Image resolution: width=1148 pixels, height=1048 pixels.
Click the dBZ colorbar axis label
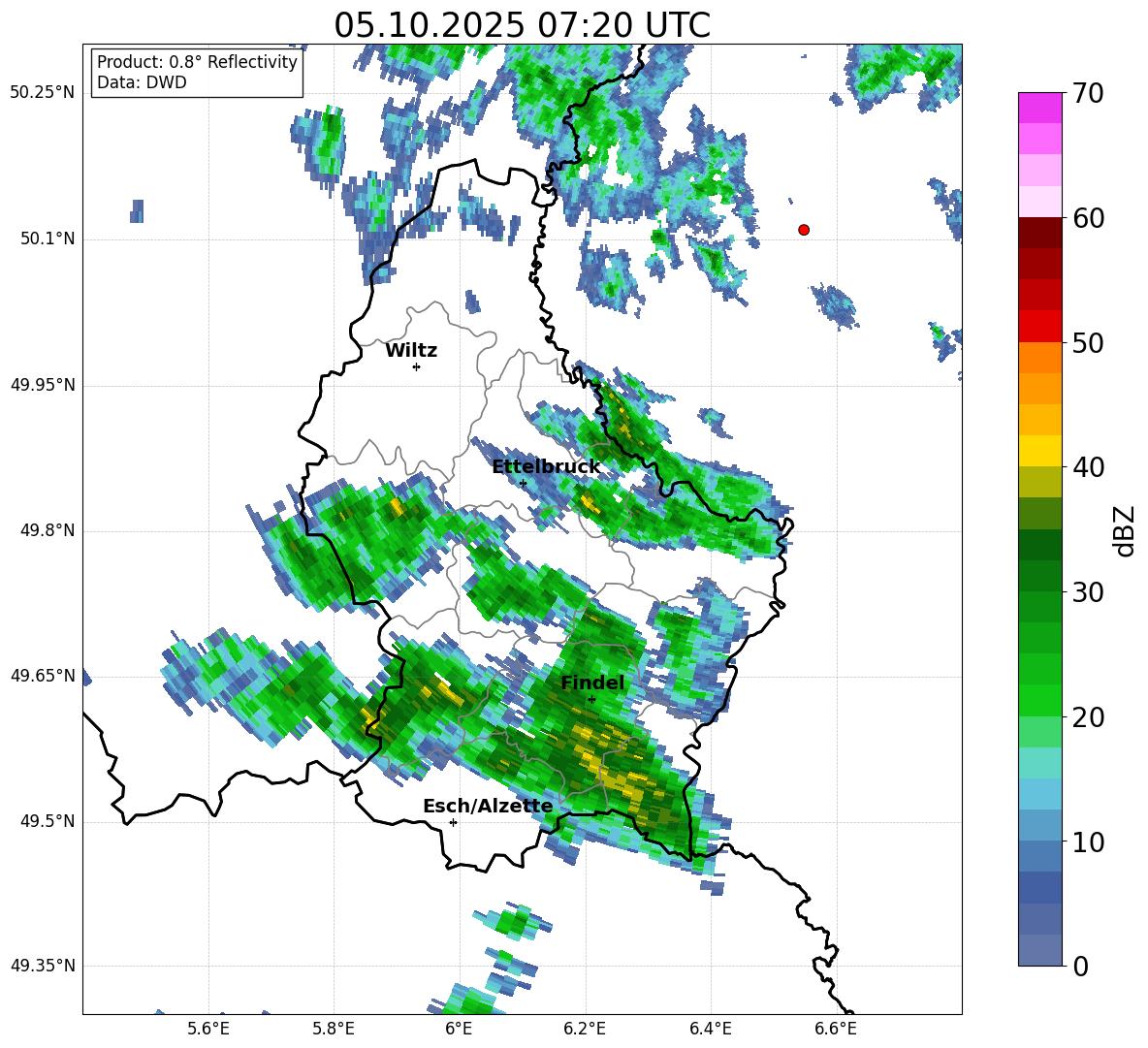coord(1123,530)
